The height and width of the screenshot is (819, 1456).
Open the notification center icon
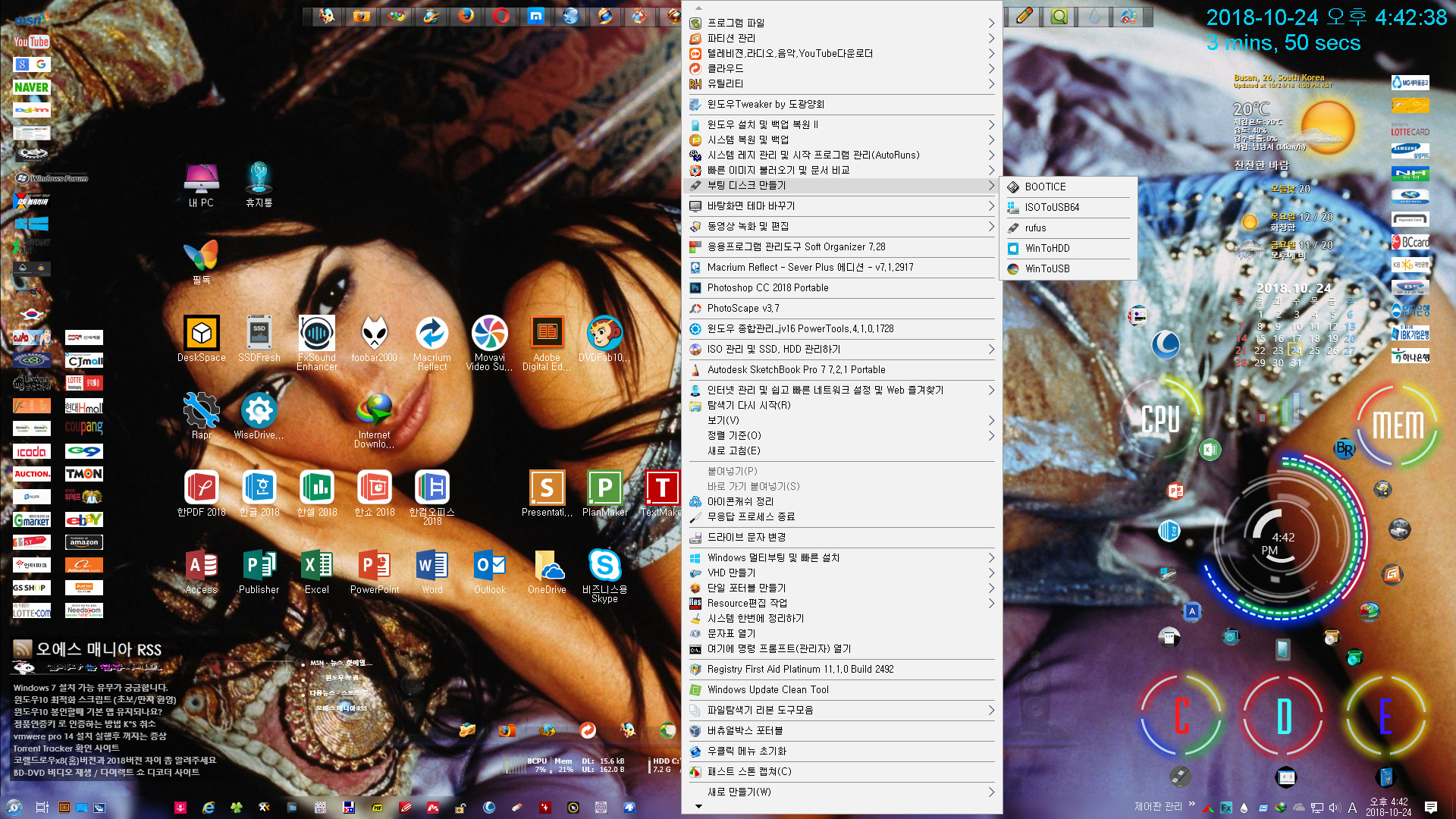1431,807
